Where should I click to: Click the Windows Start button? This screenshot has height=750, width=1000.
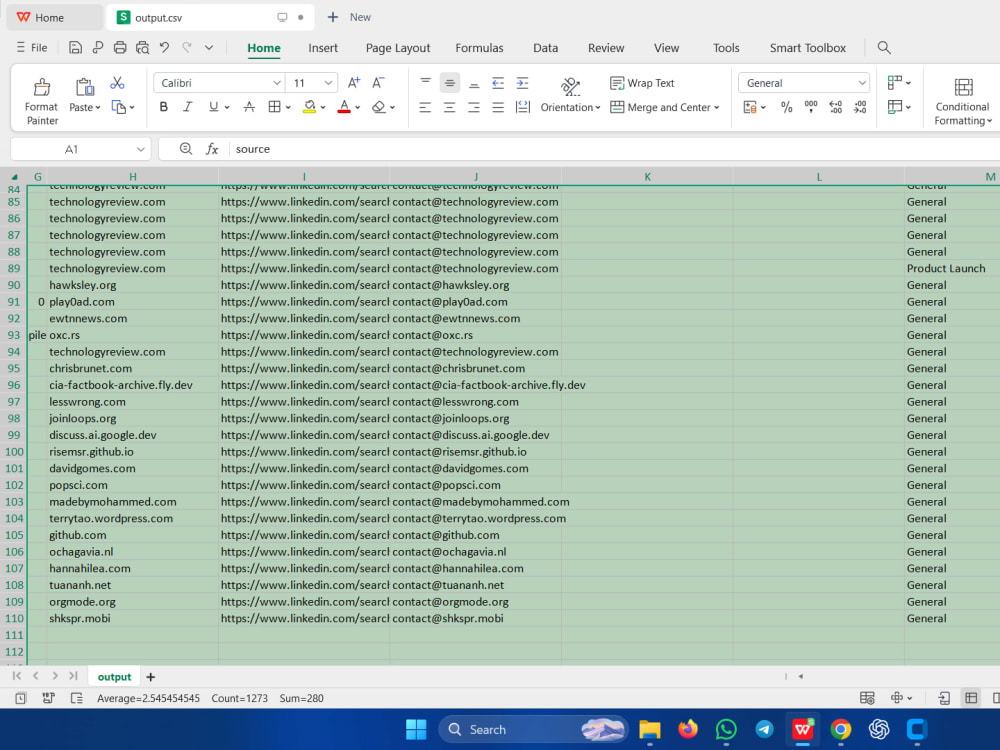[416, 729]
